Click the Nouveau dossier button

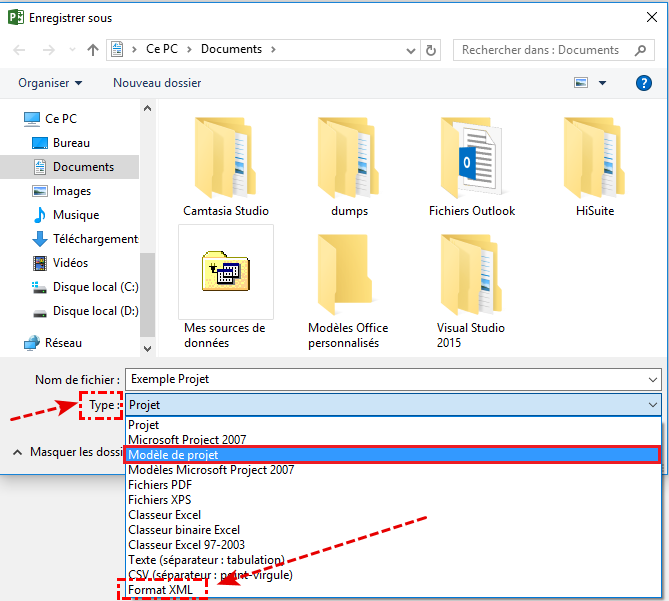[x=157, y=83]
